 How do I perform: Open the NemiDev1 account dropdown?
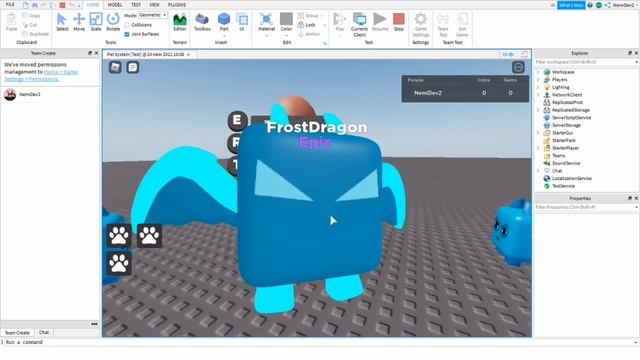[x=626, y=5]
